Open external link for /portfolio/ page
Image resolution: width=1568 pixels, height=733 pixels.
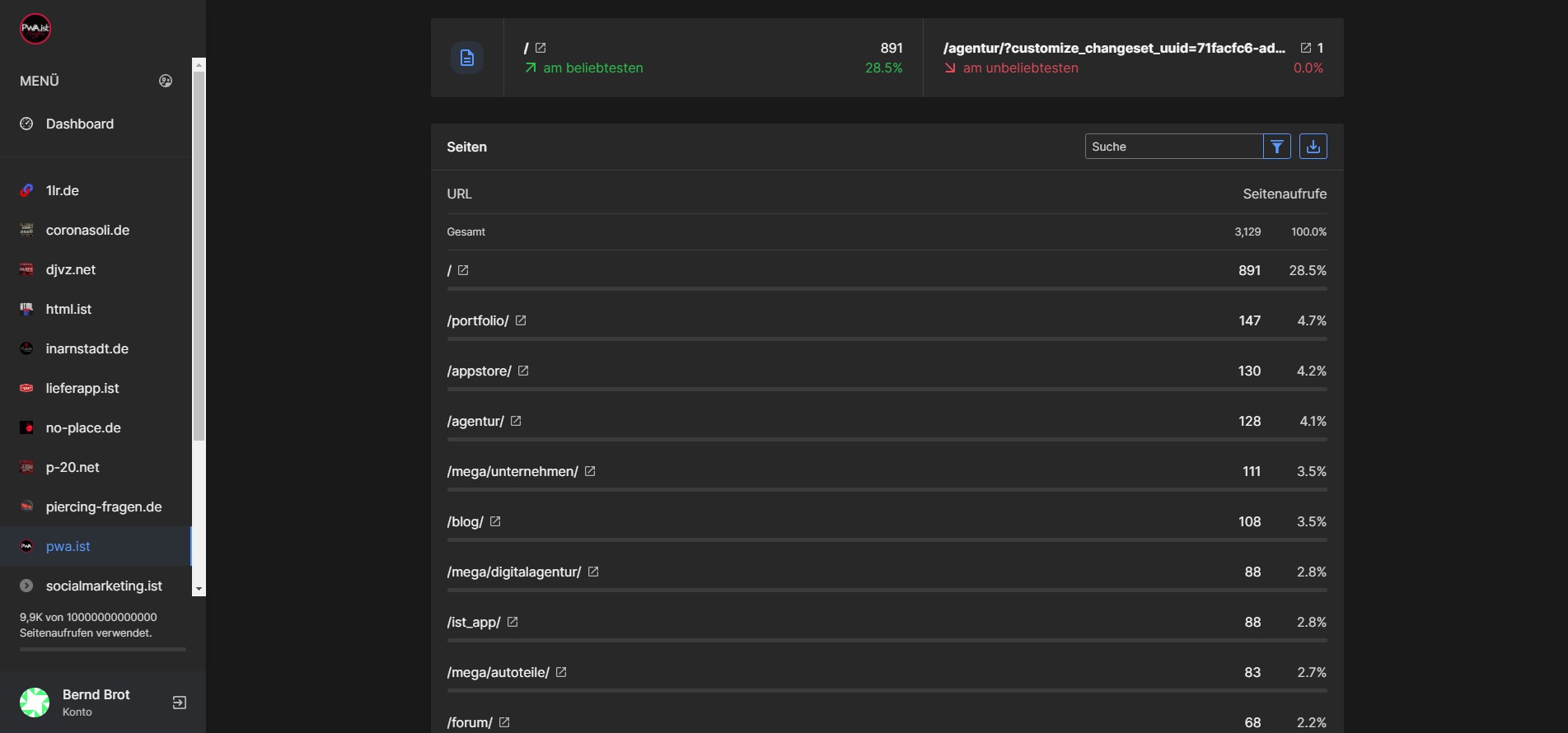pyautogui.click(x=521, y=320)
